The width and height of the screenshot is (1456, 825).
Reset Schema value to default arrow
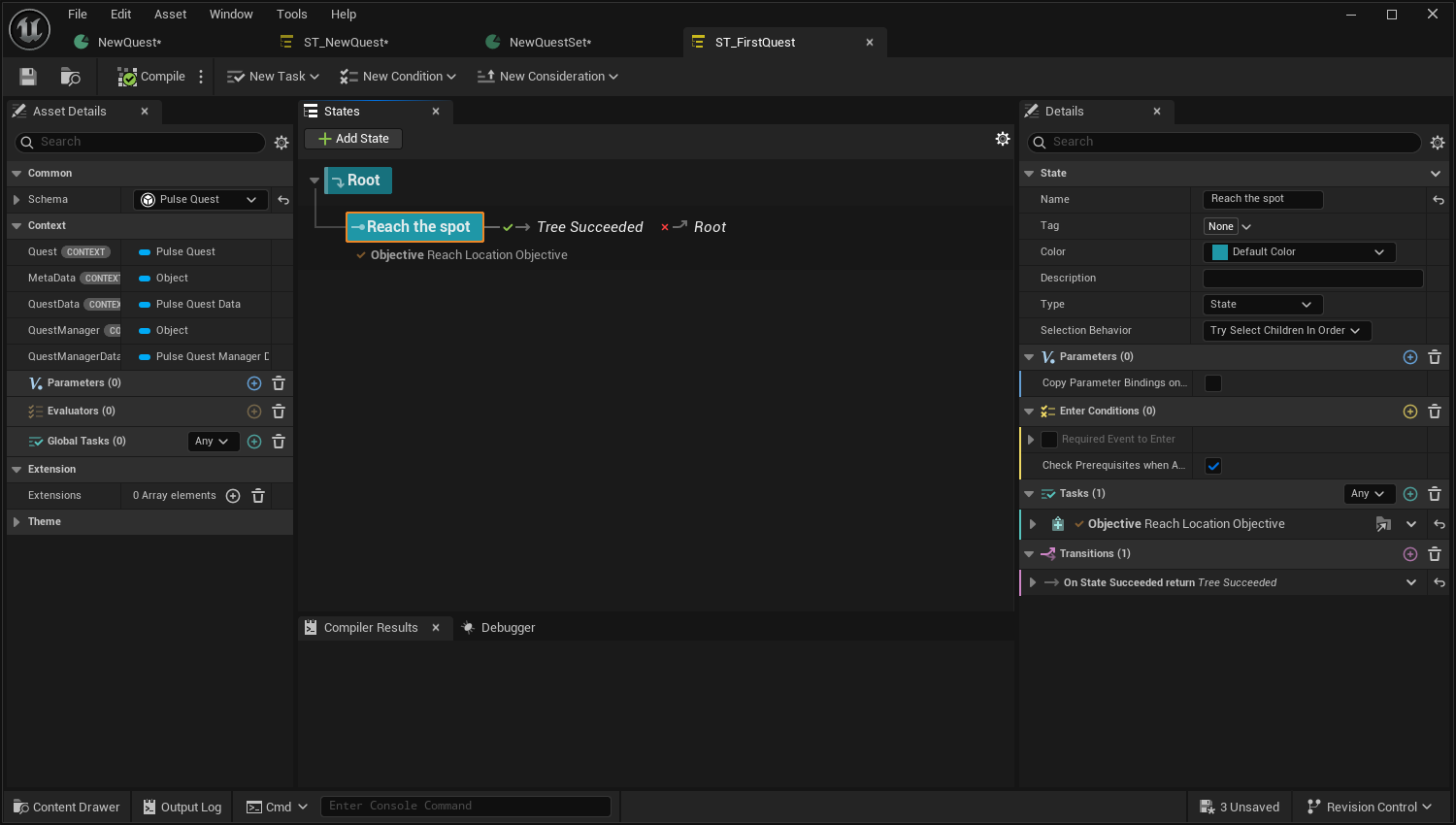tap(283, 200)
